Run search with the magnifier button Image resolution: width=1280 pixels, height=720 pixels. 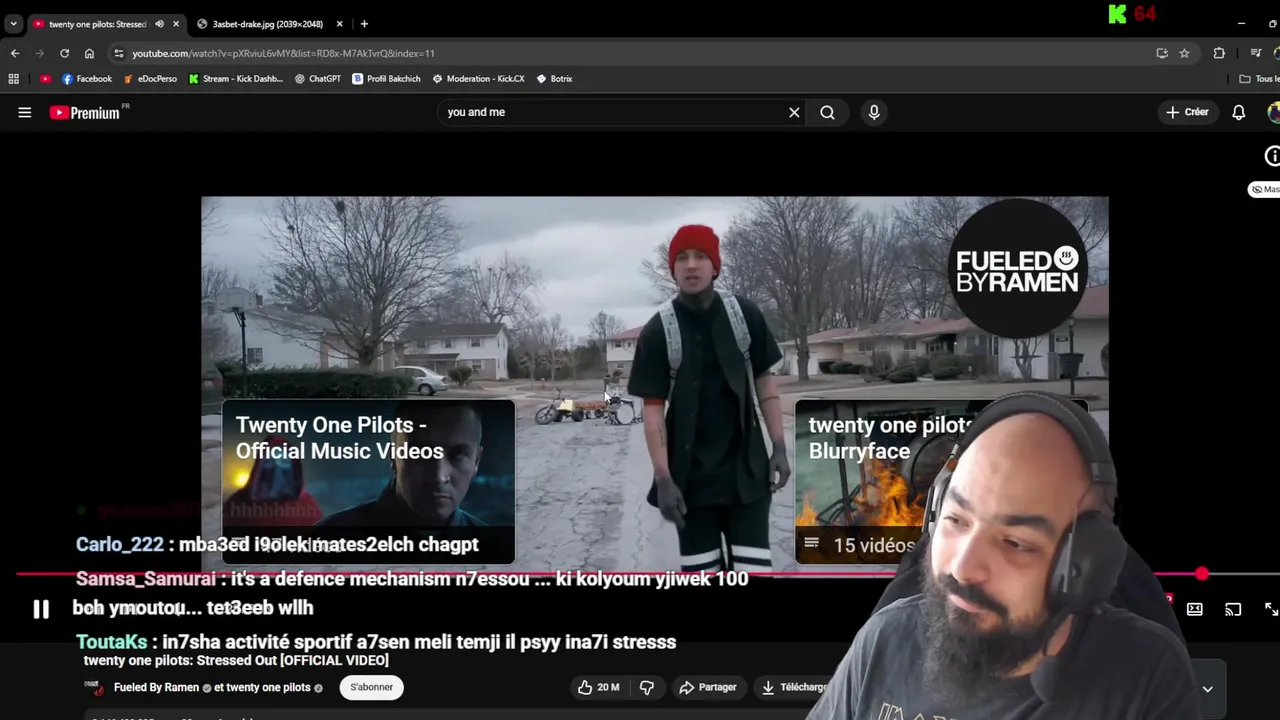click(x=827, y=112)
